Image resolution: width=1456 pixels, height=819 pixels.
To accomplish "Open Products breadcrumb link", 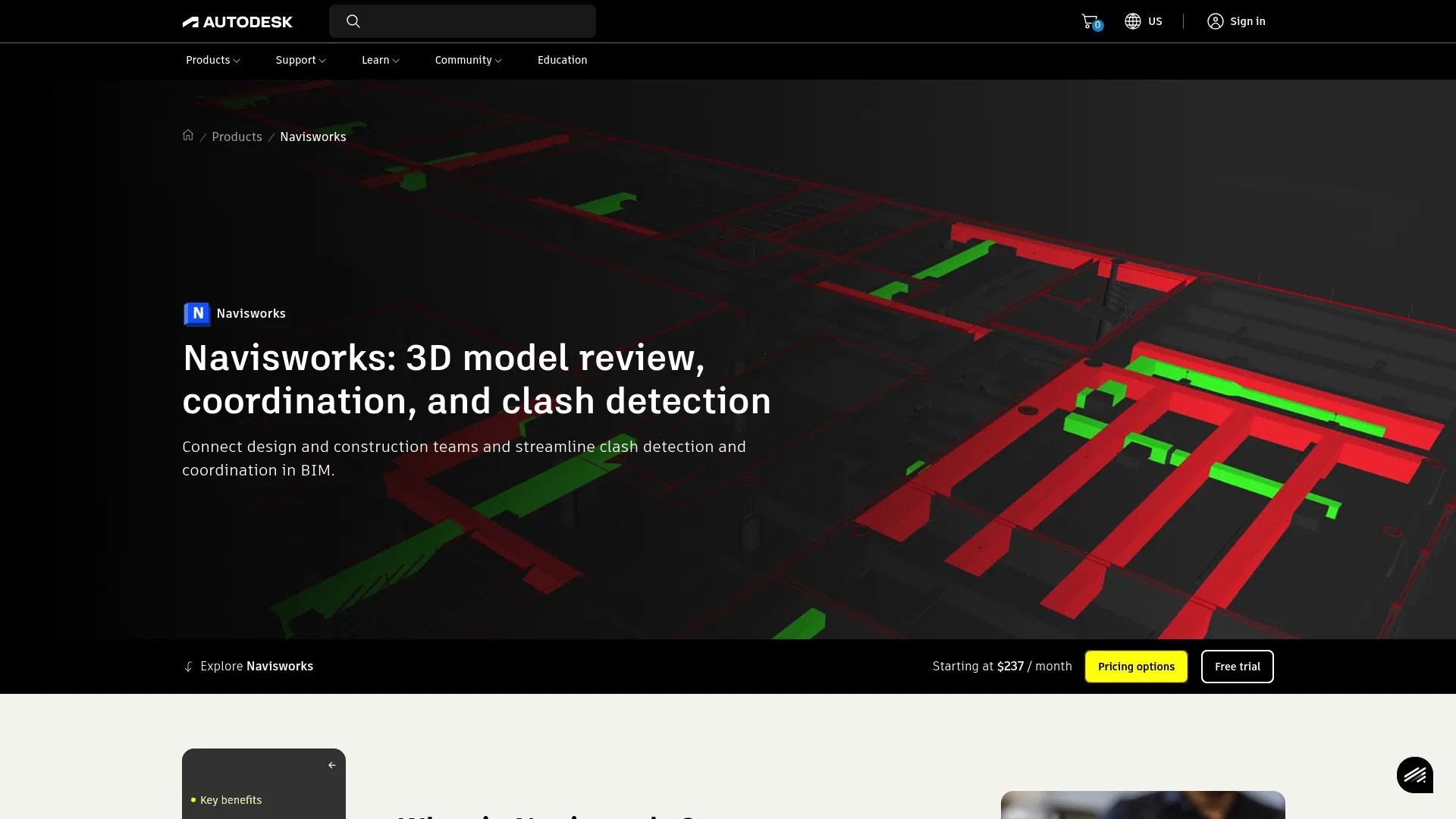I will click(x=237, y=136).
